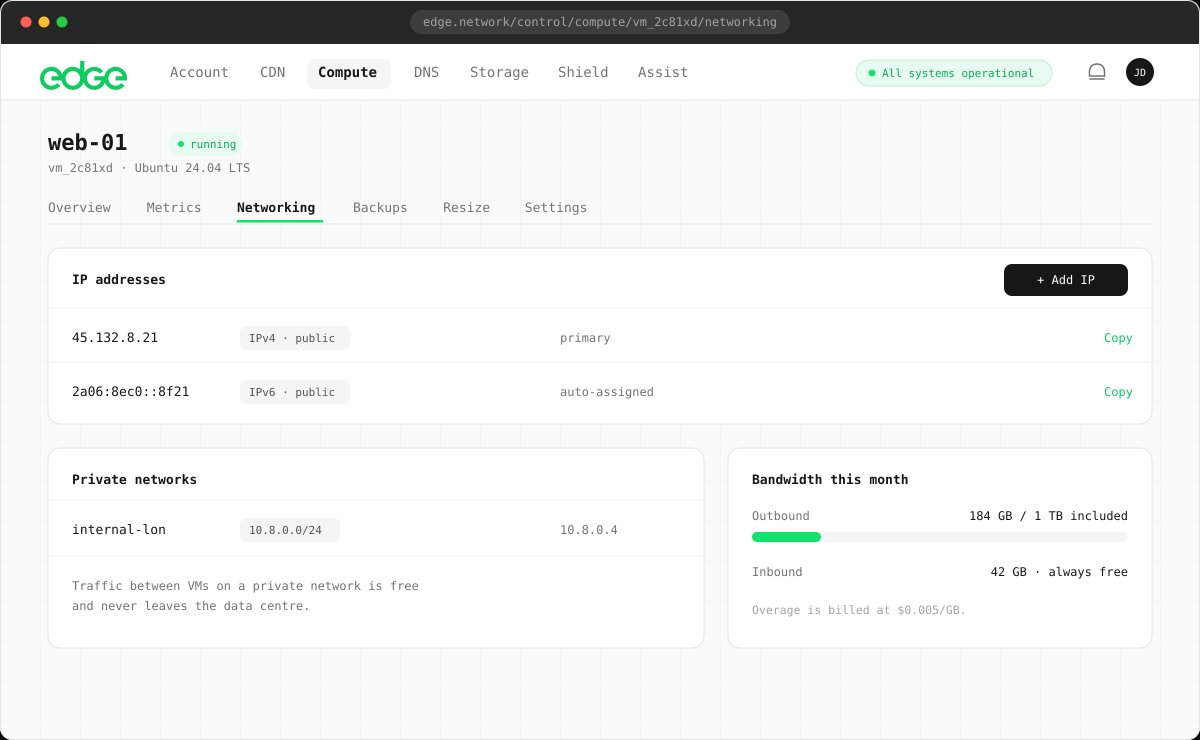Open the Assist section

[663, 72]
